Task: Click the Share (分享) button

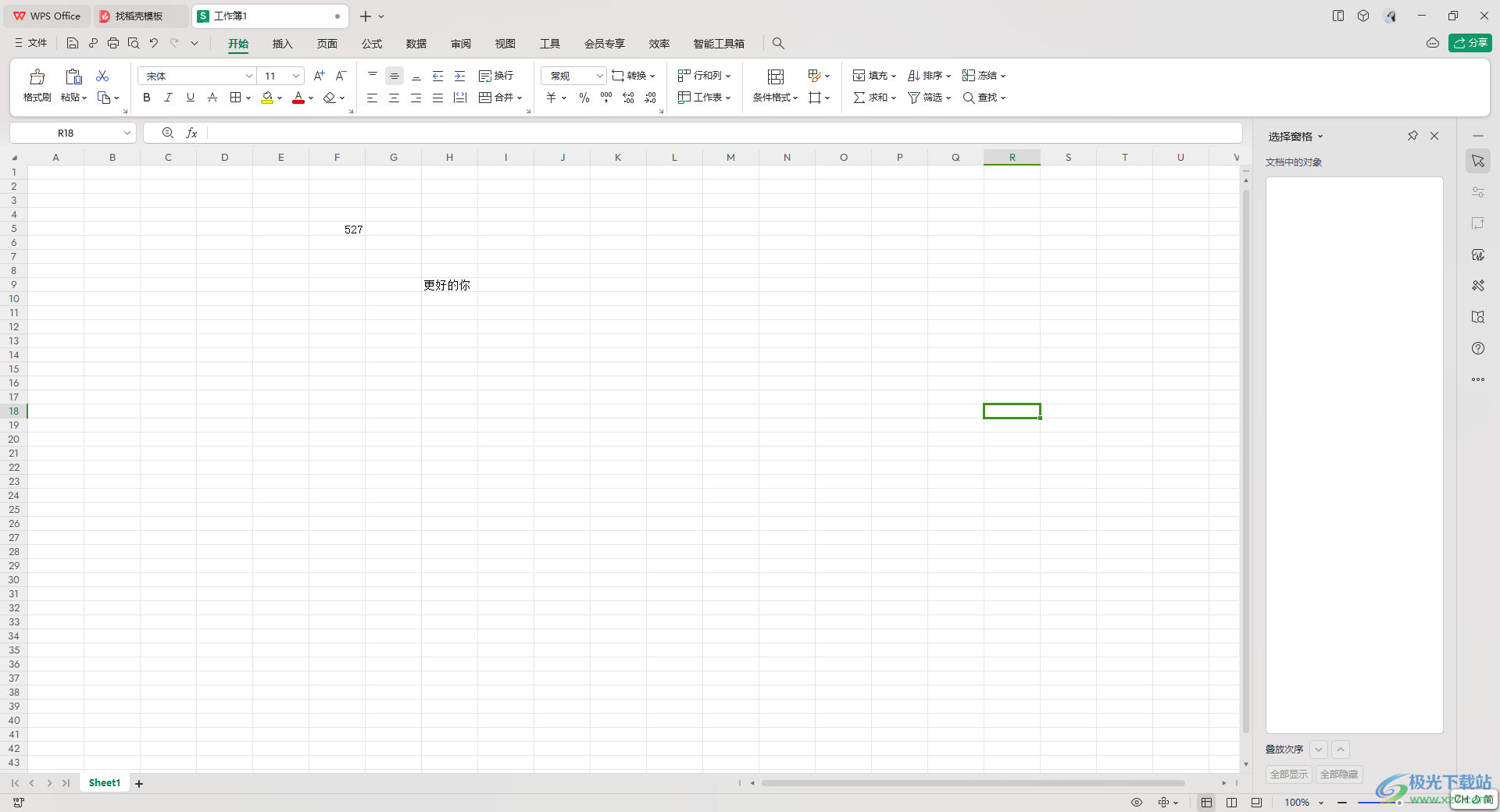Action: [1470, 43]
